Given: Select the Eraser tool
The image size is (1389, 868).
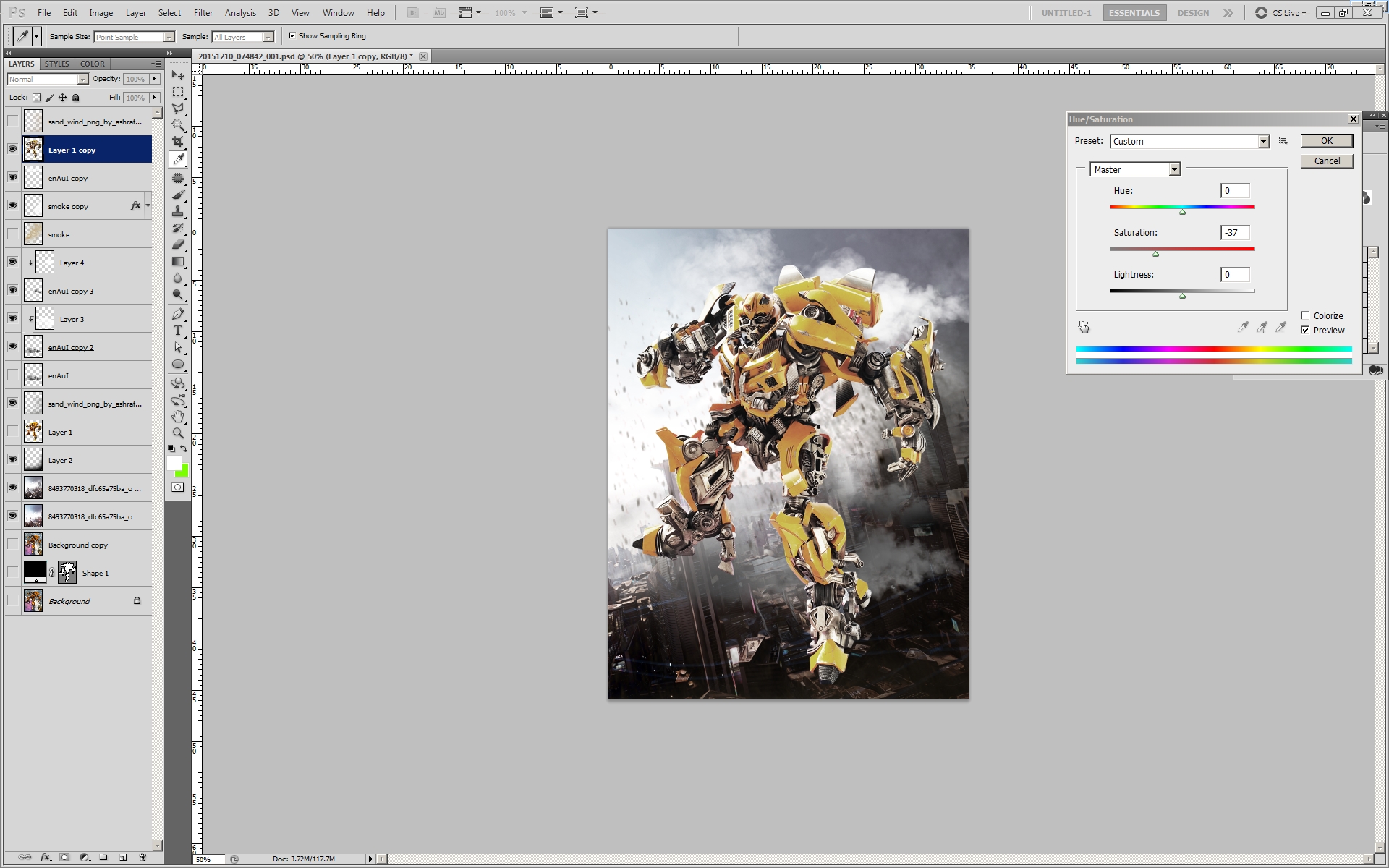Looking at the screenshot, I should (178, 244).
